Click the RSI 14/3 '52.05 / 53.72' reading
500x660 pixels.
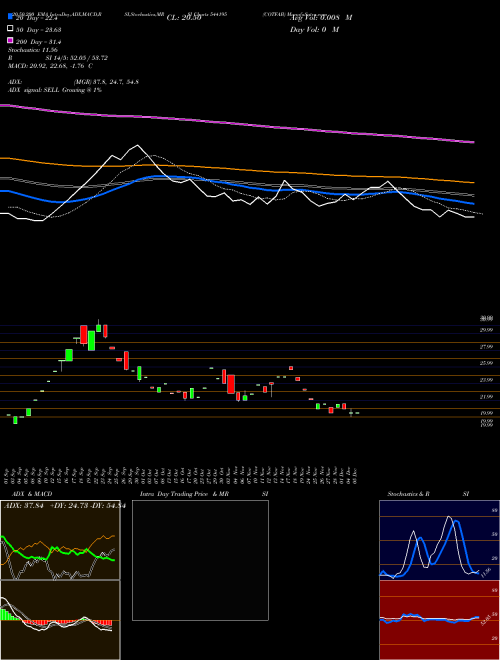click(x=89, y=58)
